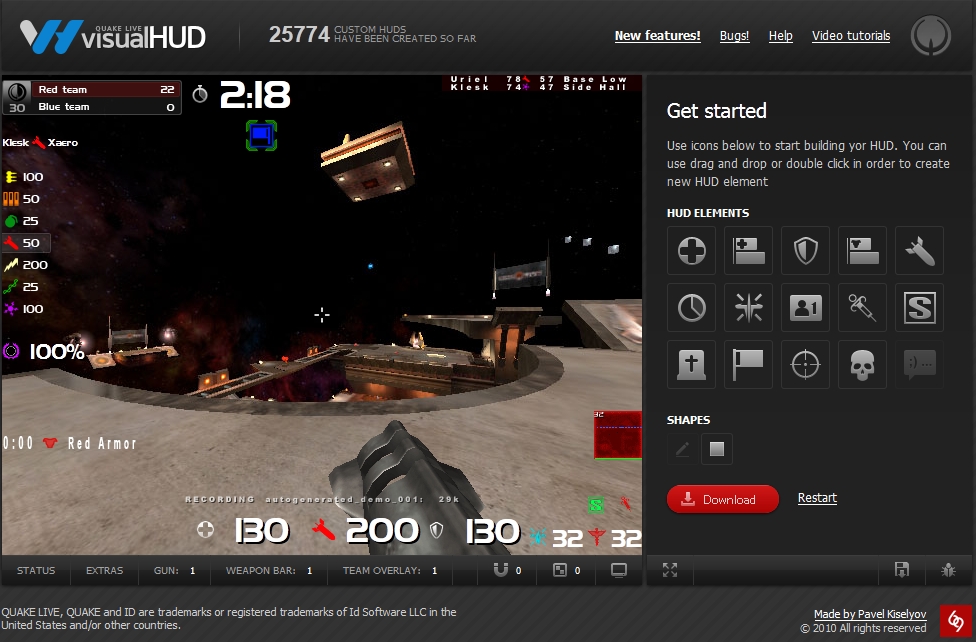Add the syringe medkit item element
Viewport: 976px width, 642px height.
[x=863, y=308]
